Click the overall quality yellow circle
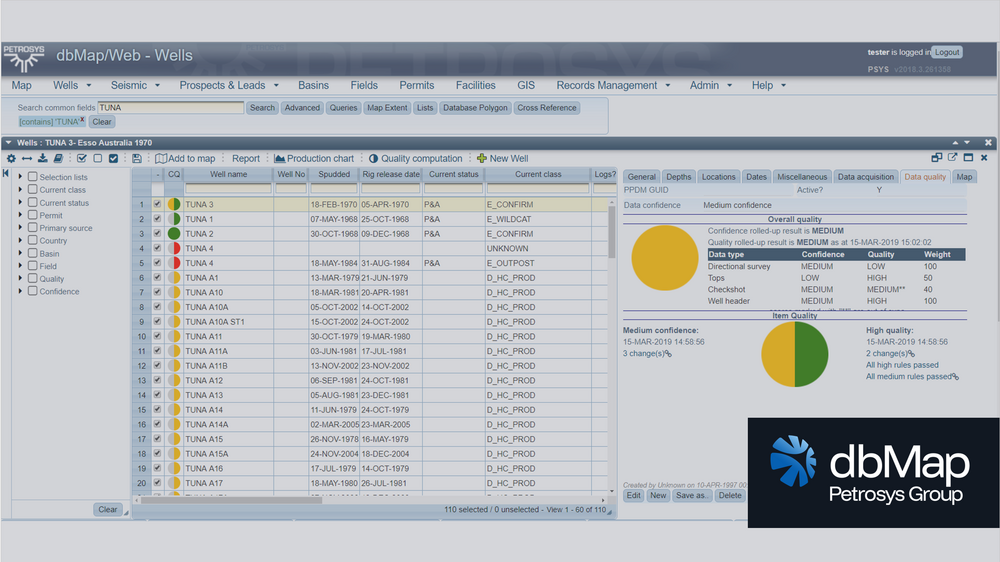Screen dimensions: 1000x562 point(665,258)
